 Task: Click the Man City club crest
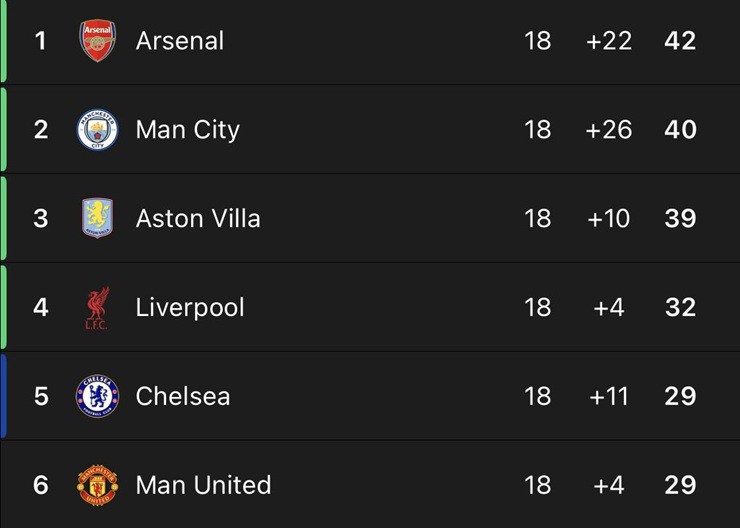click(x=98, y=130)
